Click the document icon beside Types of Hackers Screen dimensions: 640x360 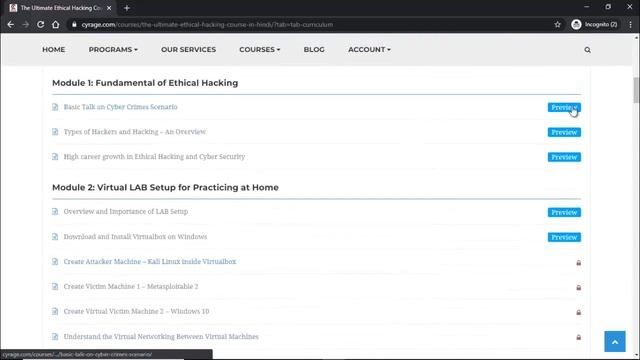55,132
